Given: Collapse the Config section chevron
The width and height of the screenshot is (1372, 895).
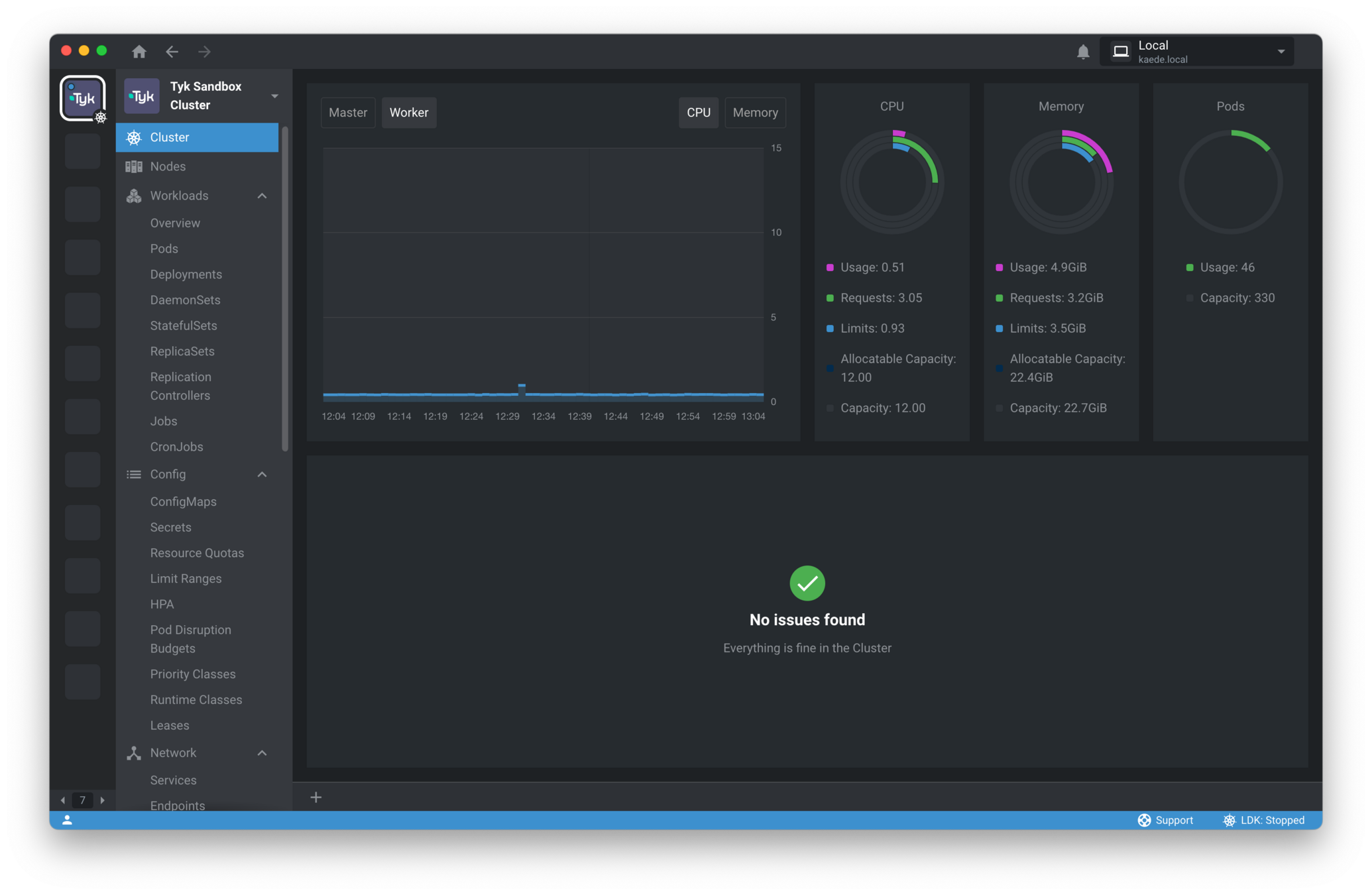Looking at the screenshot, I should point(262,474).
